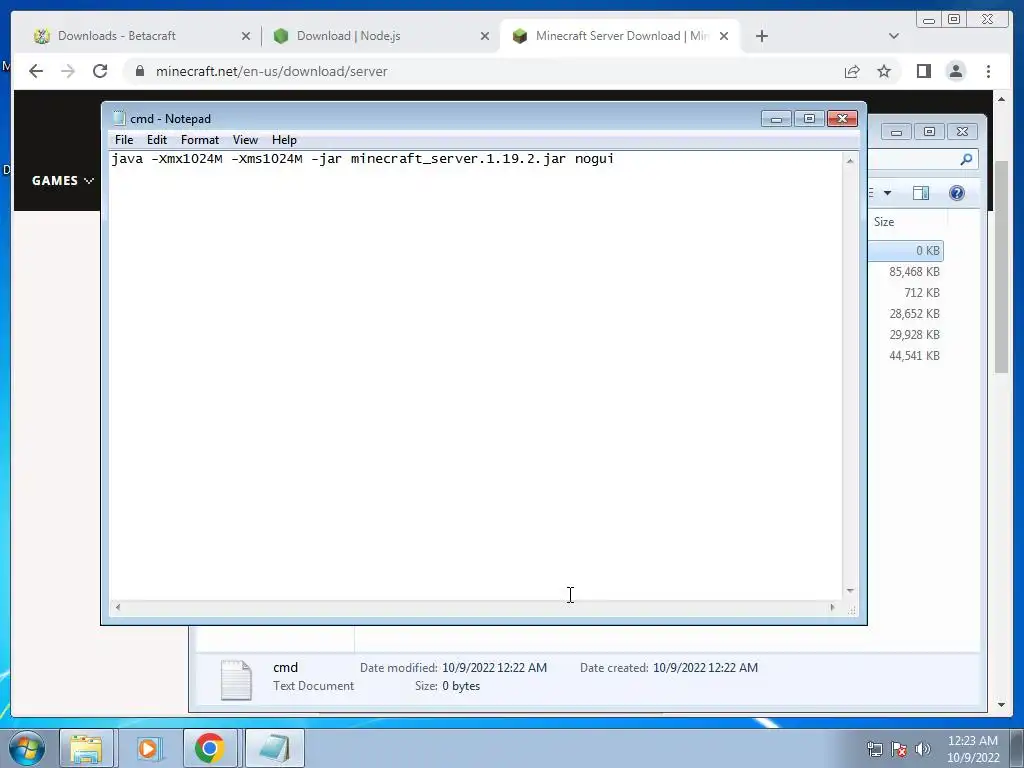View site info lock icon

click(x=139, y=71)
